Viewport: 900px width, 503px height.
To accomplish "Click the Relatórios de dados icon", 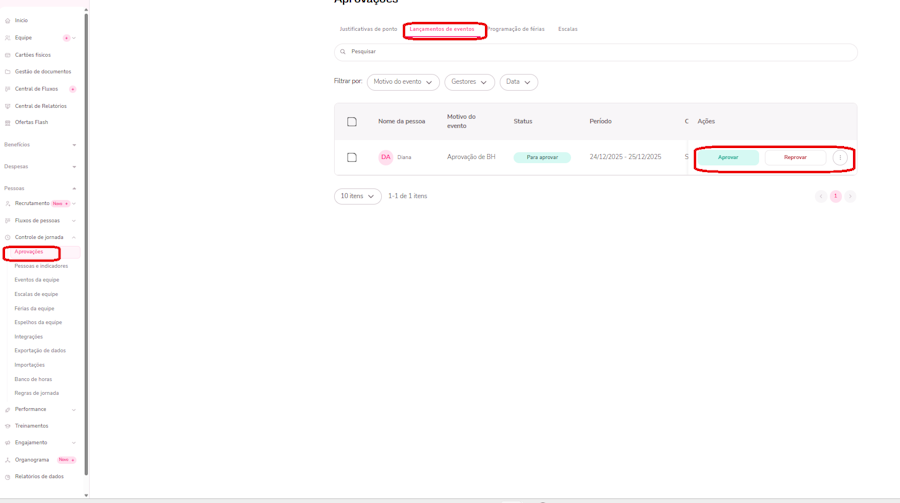I will point(7,477).
